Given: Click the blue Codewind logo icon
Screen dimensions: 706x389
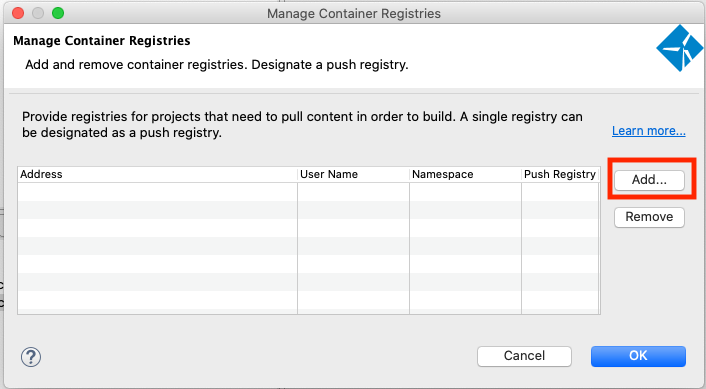Looking at the screenshot, I should point(679,48).
